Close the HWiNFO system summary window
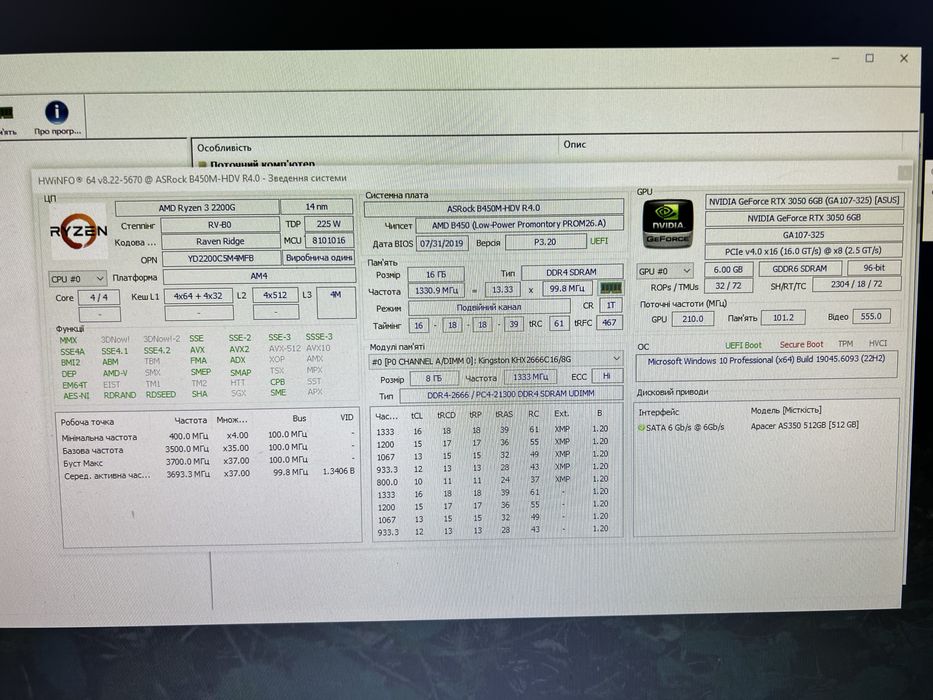 904,172
